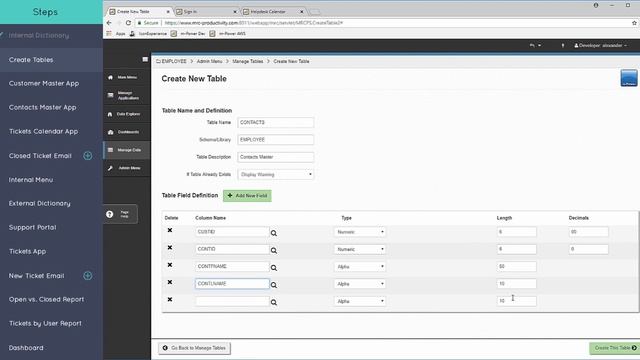Open Admin Menu in sidebar
Viewport: 640px width, 360px height.
pyautogui.click(x=127, y=168)
